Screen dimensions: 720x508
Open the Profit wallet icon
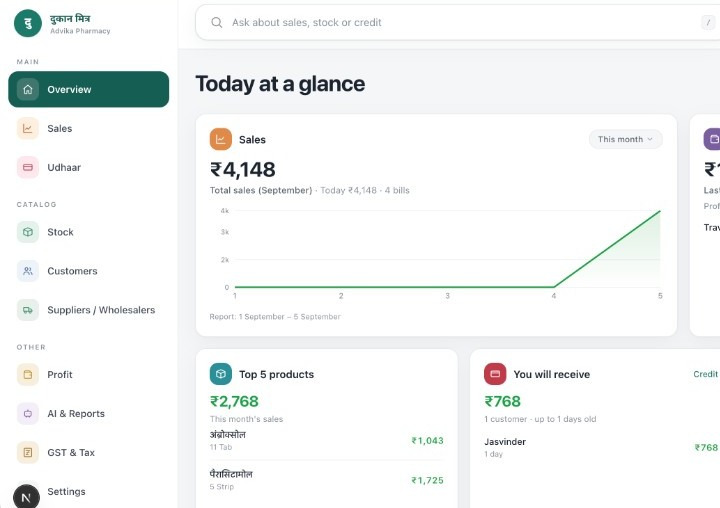[28, 374]
